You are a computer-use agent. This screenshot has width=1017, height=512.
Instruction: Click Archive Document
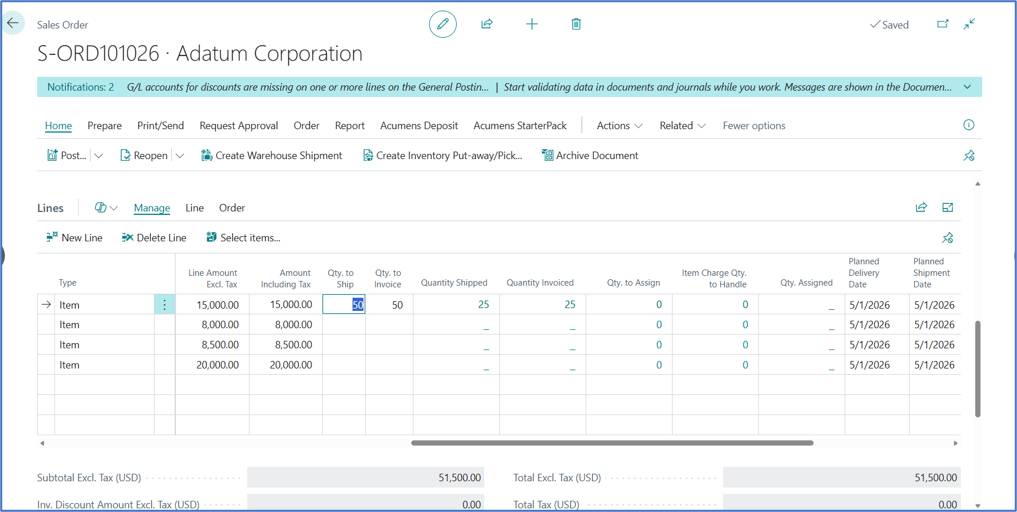(x=590, y=156)
